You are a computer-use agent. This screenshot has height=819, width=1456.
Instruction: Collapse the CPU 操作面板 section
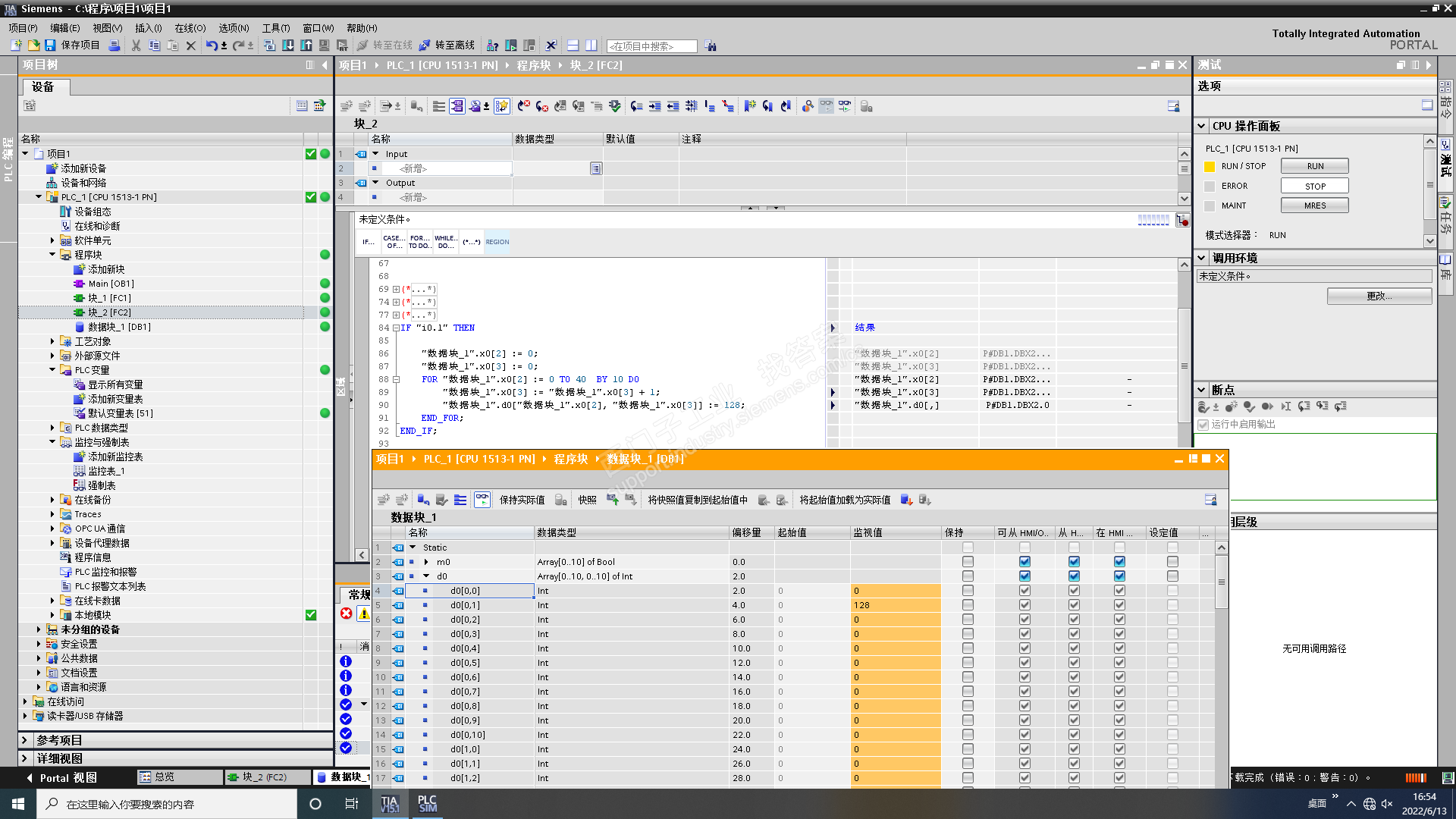pos(1202,126)
